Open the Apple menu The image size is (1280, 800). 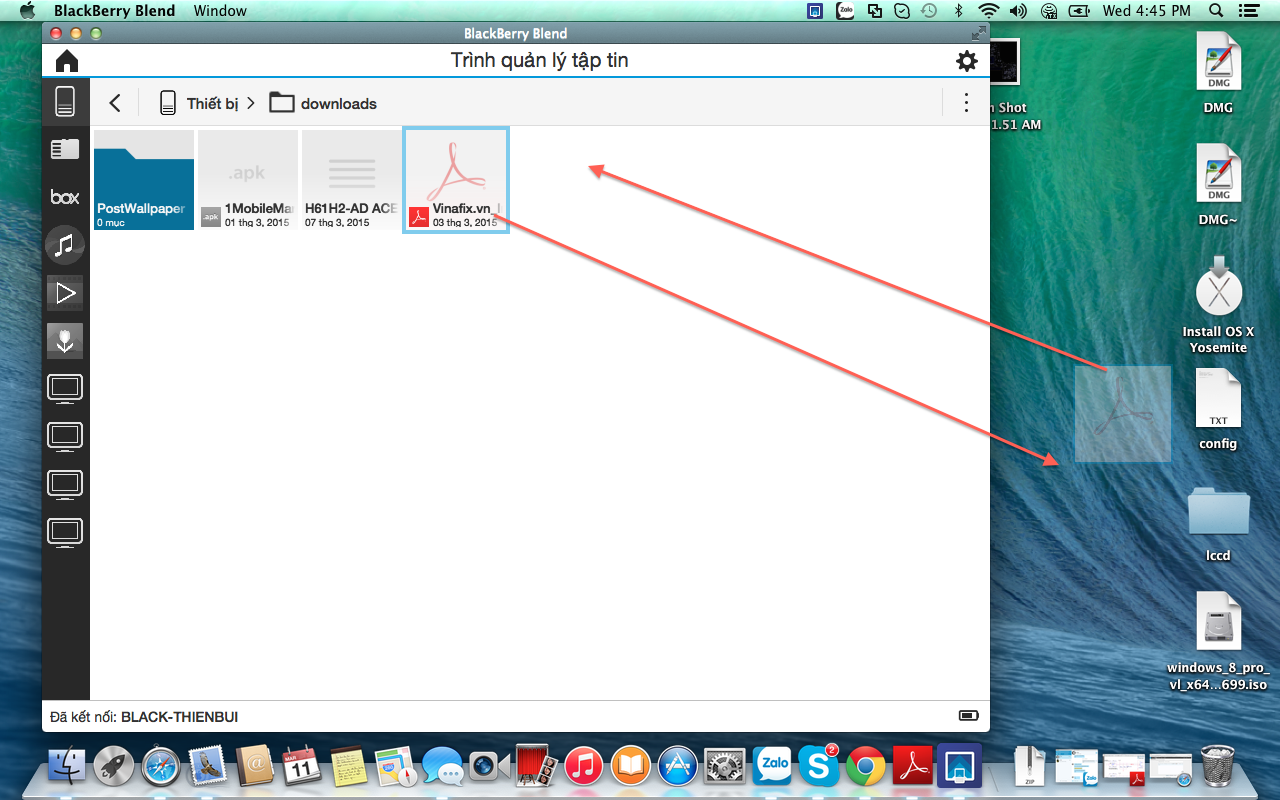(x=27, y=11)
